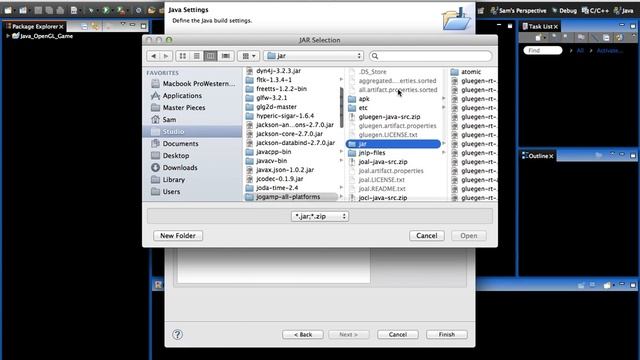Open Library in the Favorites sidebar
Viewport: 640px width, 360px height.
[x=168, y=180]
